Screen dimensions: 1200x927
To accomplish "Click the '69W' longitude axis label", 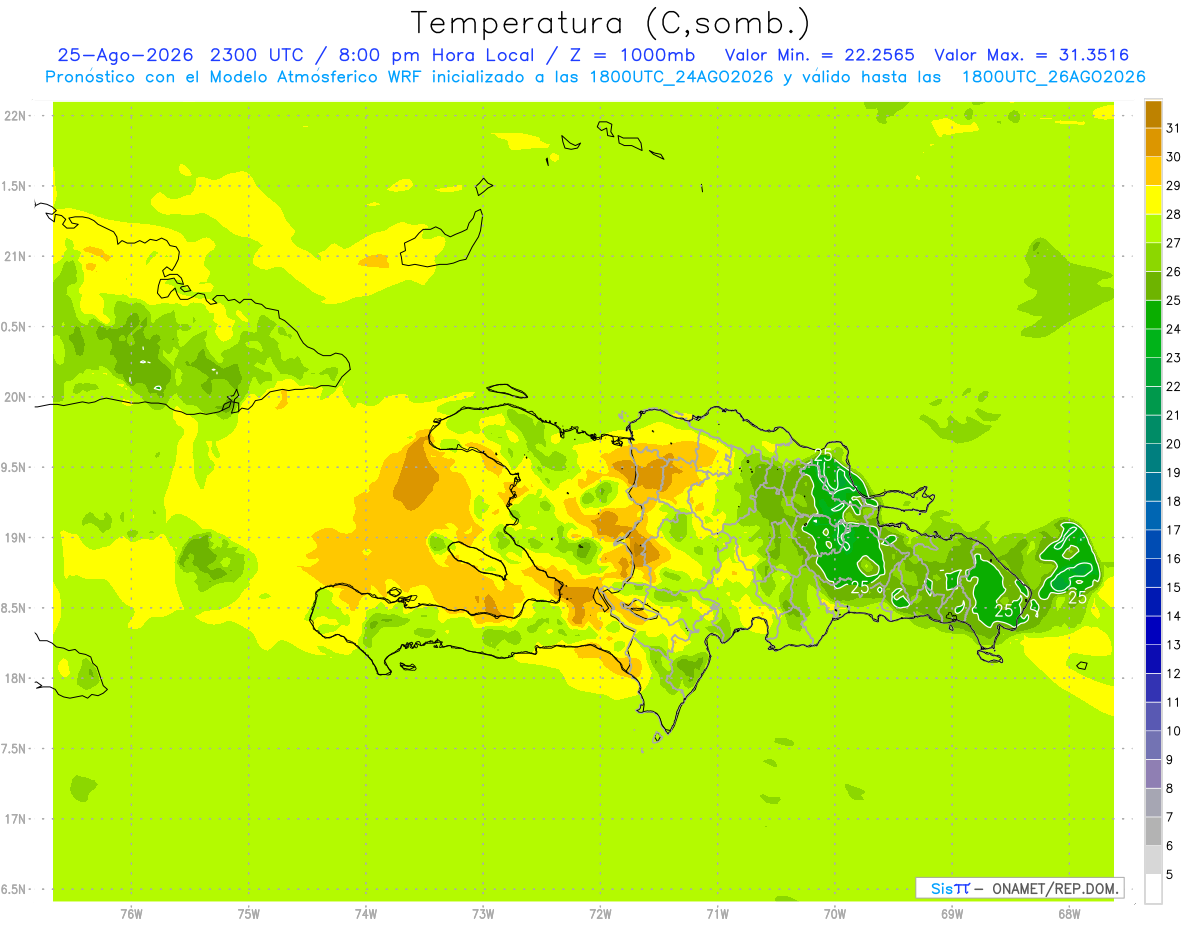I will 952,913.
